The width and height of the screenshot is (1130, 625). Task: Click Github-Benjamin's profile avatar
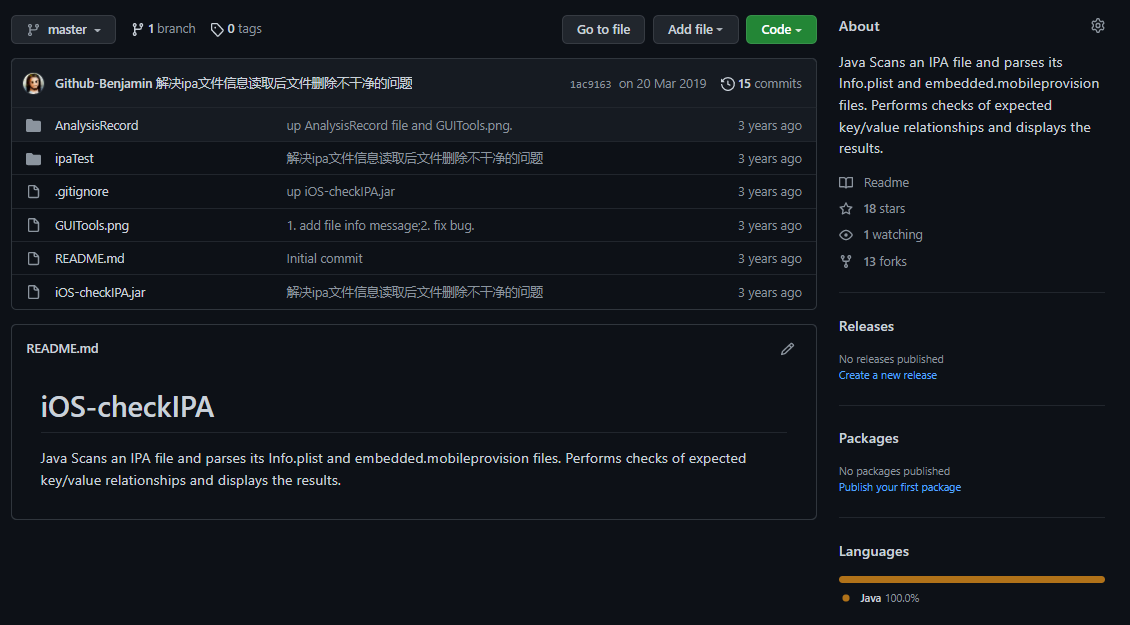[33, 83]
